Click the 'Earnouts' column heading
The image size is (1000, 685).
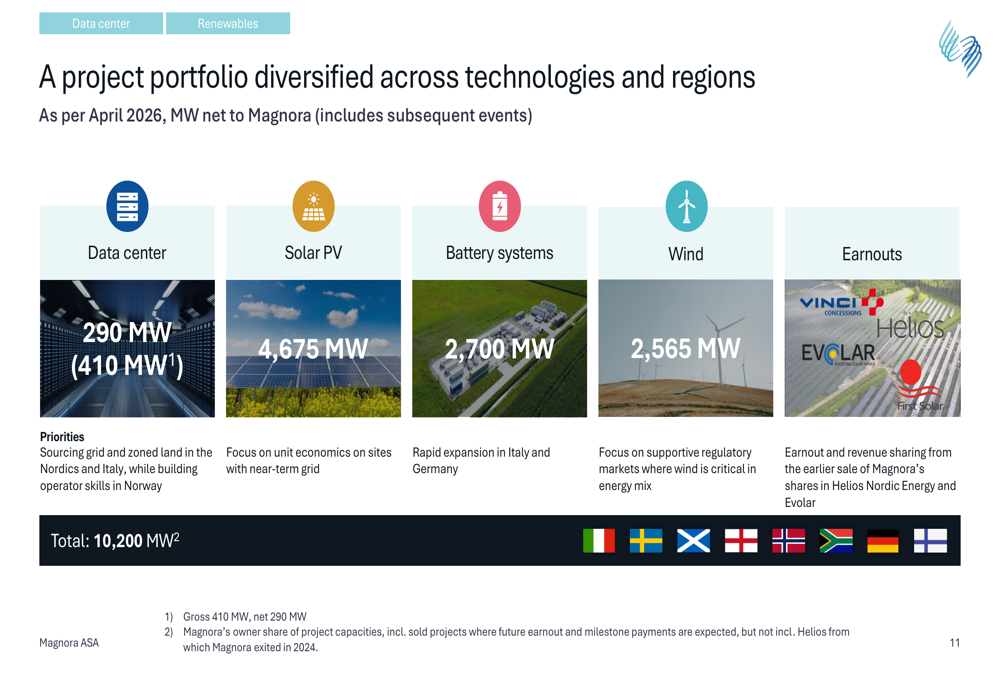coord(872,254)
